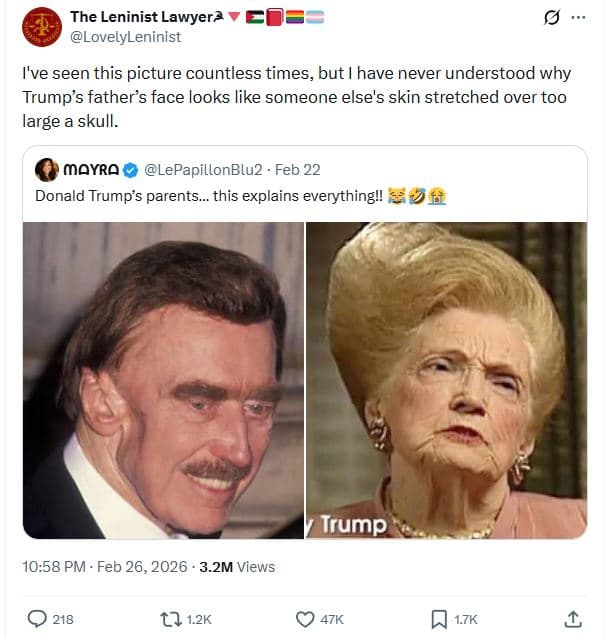Screen dimensions: 611x637
Task: Bookmark the post with the bookmark icon
Action: pos(438,619)
